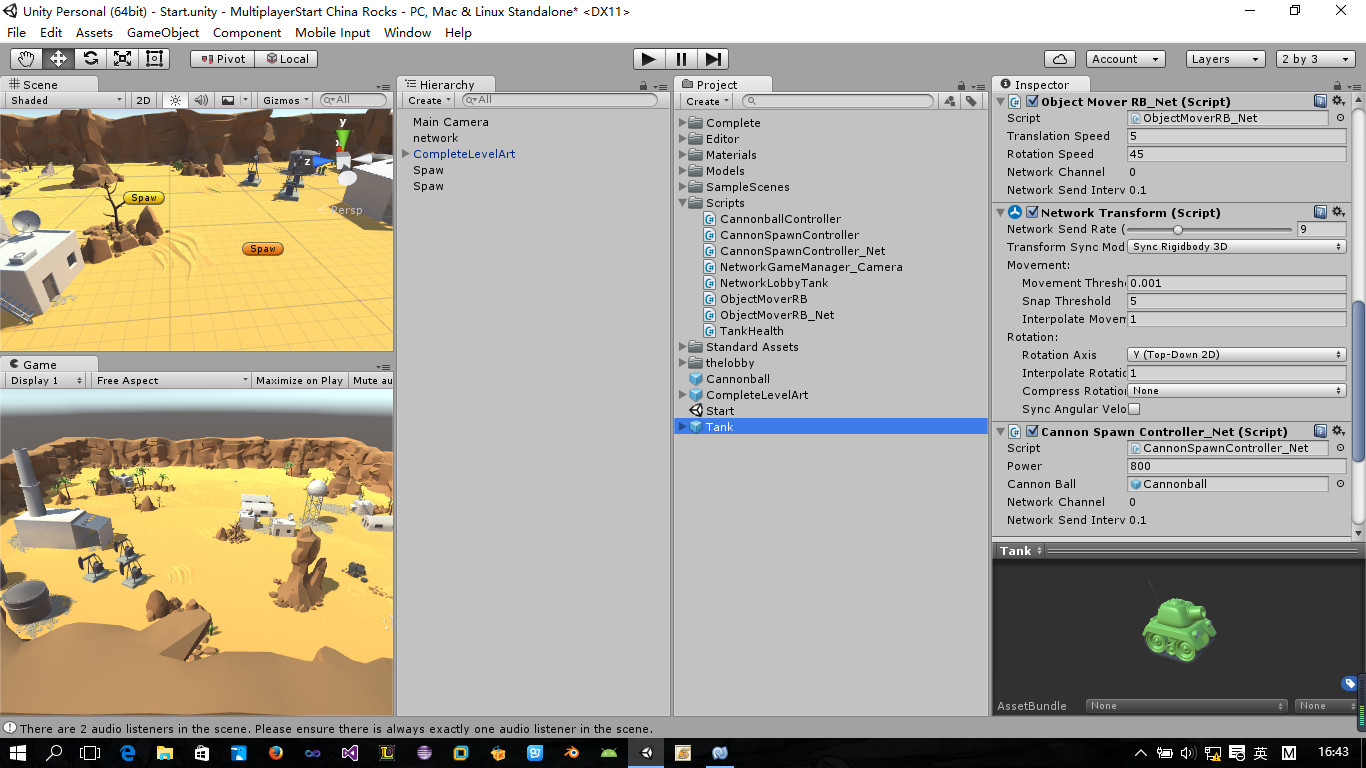Open Blender from the taskbar
The height and width of the screenshot is (768, 1366).
(x=572, y=753)
